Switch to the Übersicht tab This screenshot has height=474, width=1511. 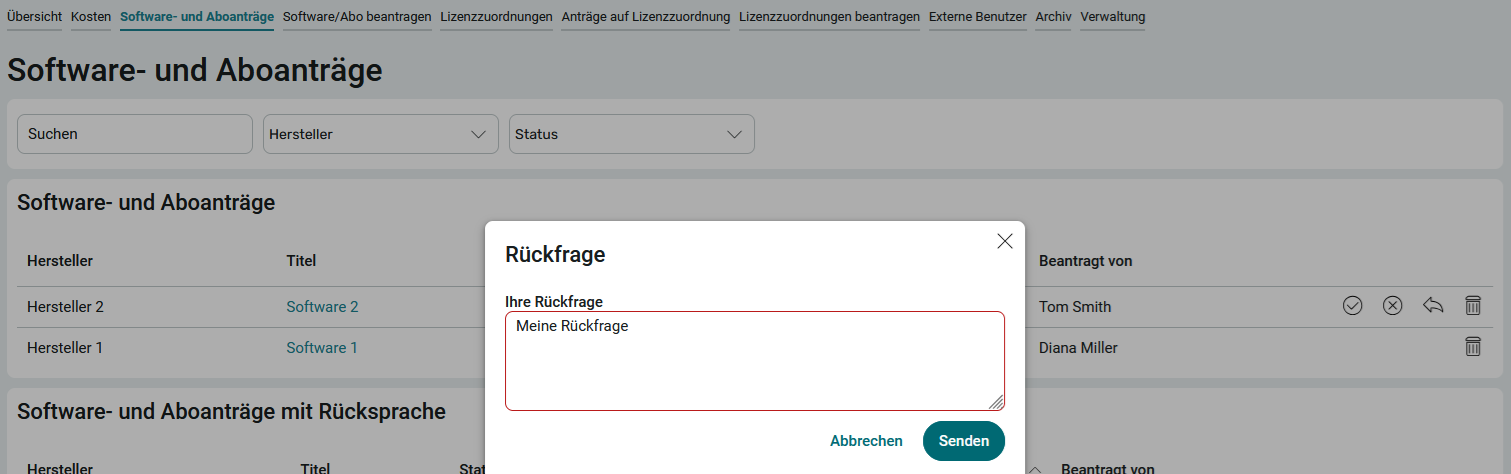point(34,17)
